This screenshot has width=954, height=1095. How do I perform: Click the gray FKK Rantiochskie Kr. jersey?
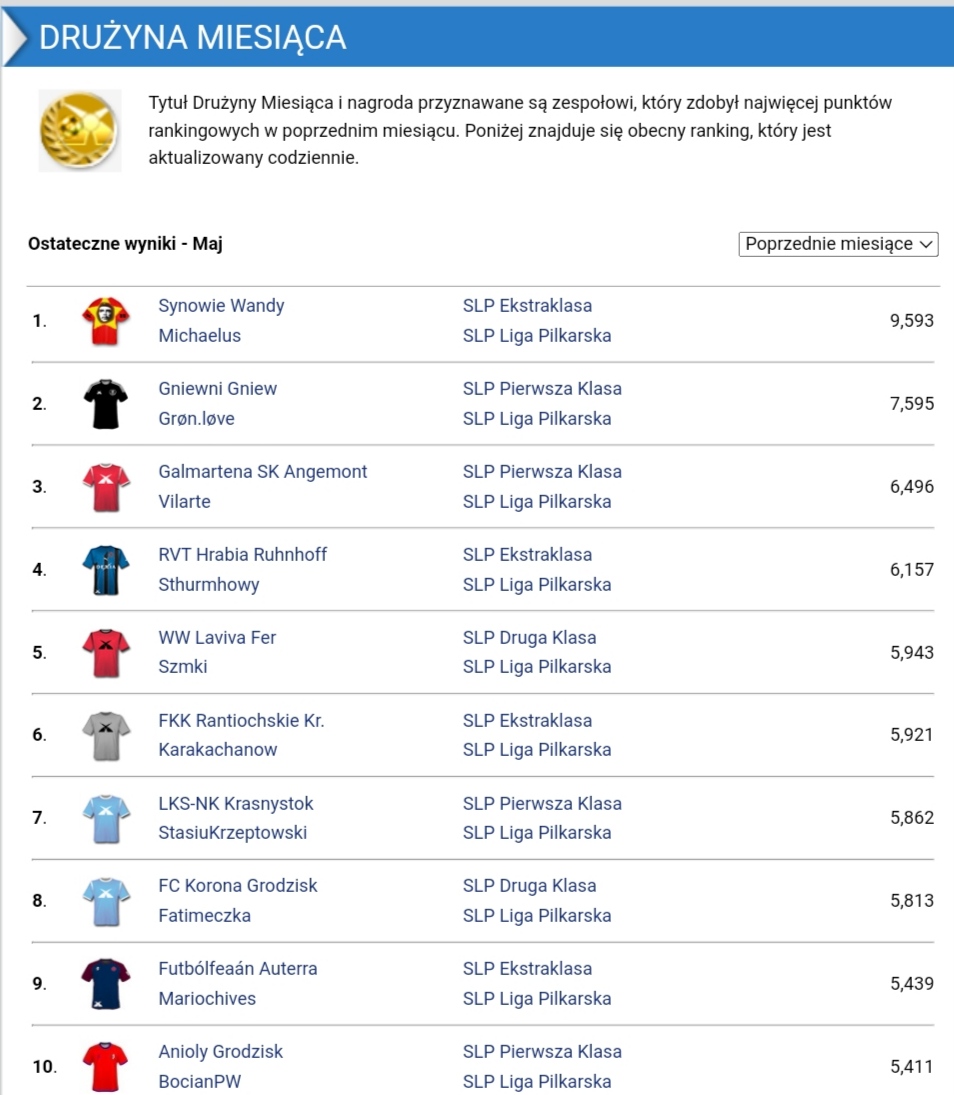pos(105,735)
